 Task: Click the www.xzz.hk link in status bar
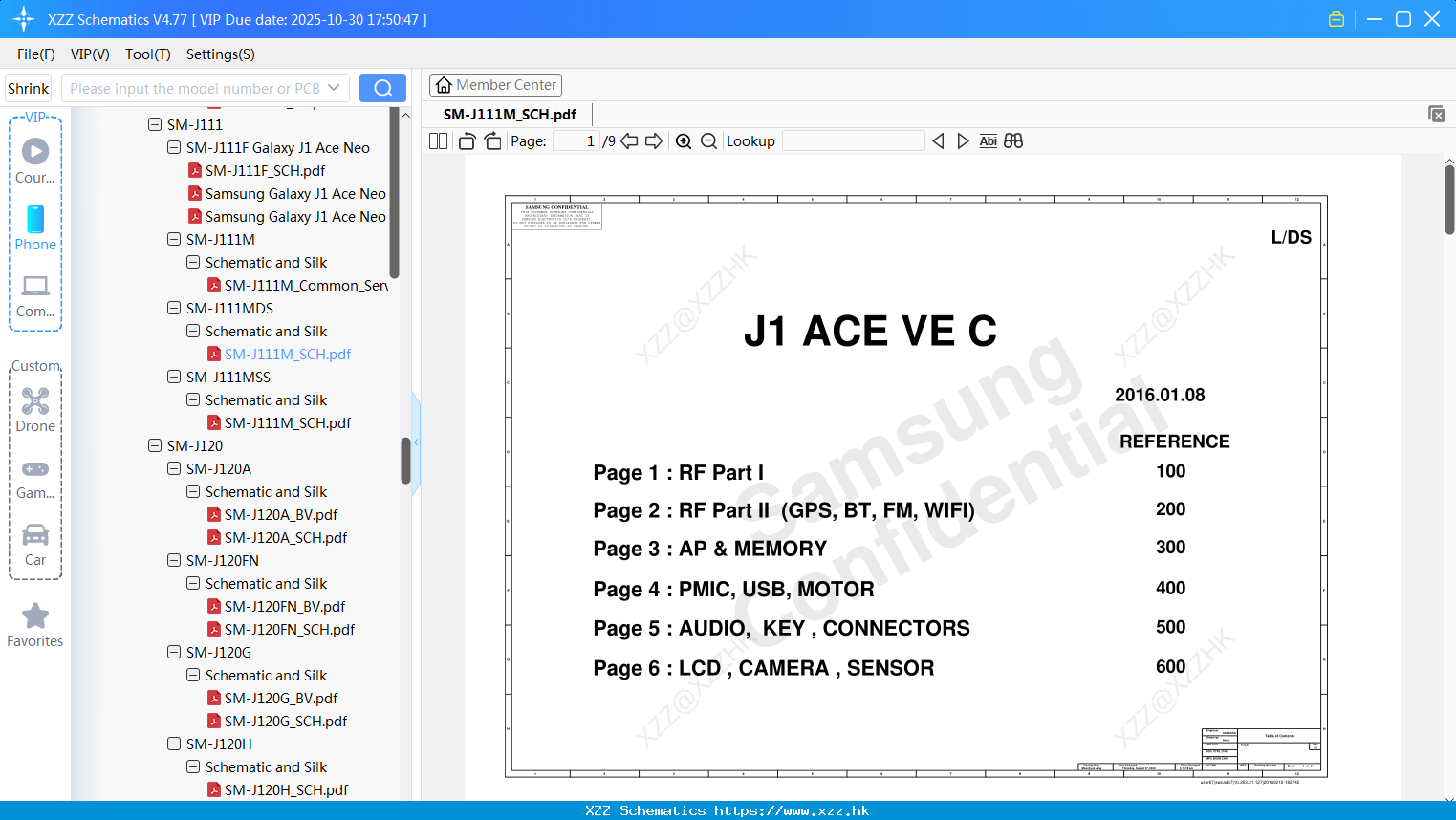(792, 810)
